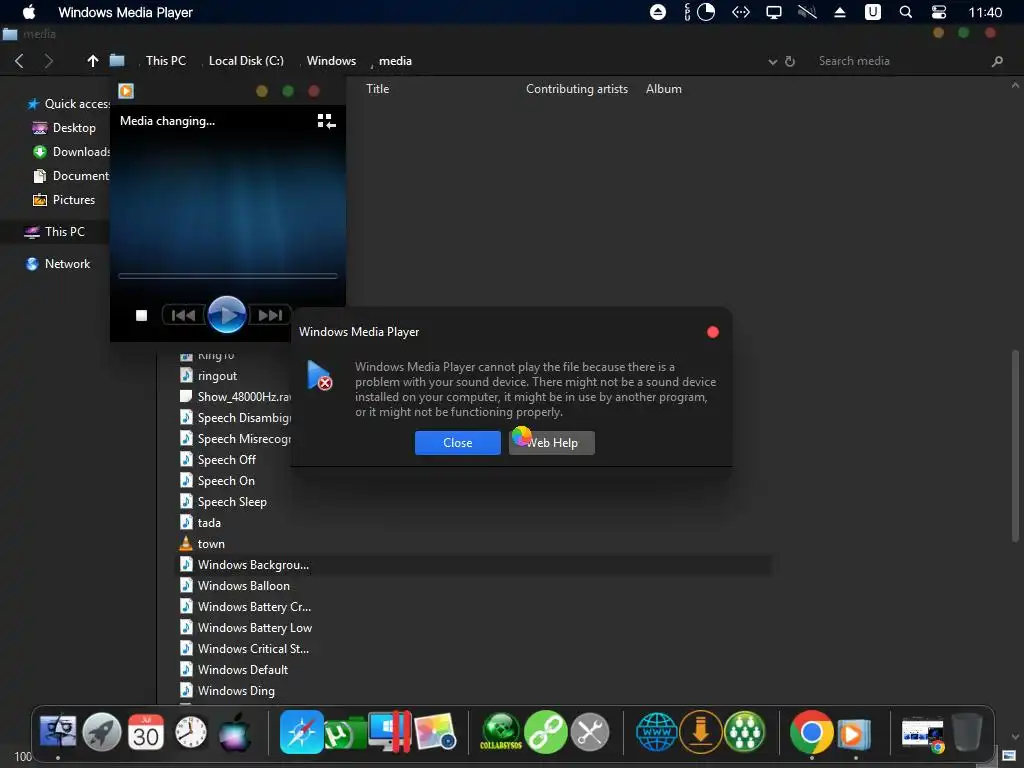Refresh the media folder

(790, 61)
